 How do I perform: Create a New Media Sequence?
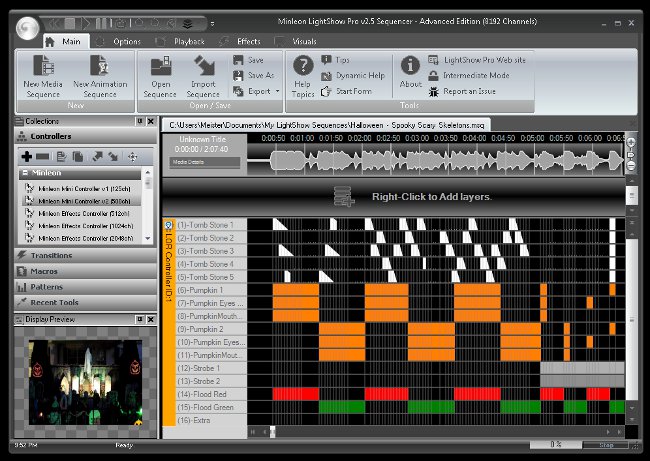(43, 77)
